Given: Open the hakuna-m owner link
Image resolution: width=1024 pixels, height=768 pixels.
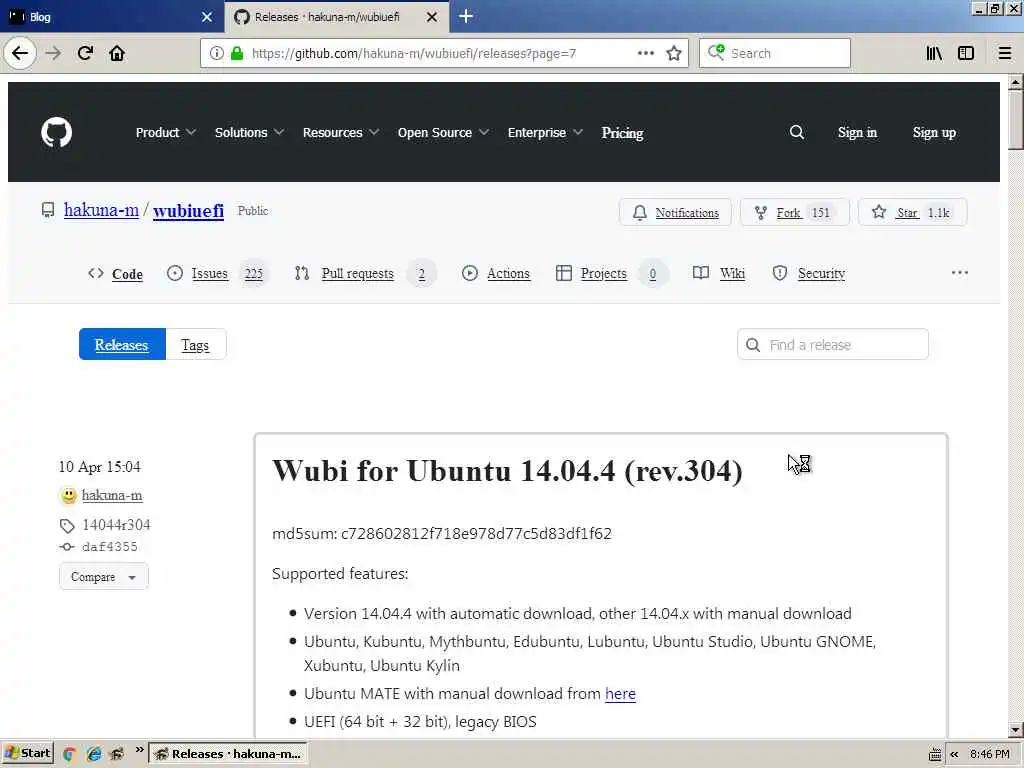Looking at the screenshot, I should [101, 210].
